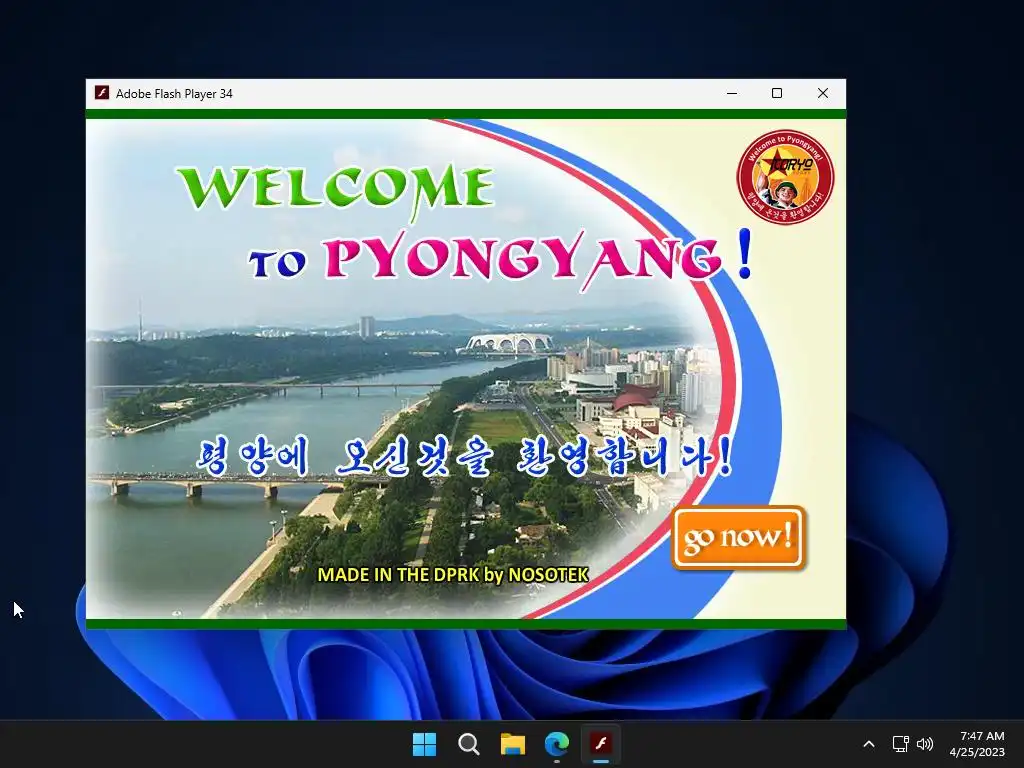The width and height of the screenshot is (1024, 768).
Task: Minimize the Adobe Flash Player window
Action: tap(732, 93)
